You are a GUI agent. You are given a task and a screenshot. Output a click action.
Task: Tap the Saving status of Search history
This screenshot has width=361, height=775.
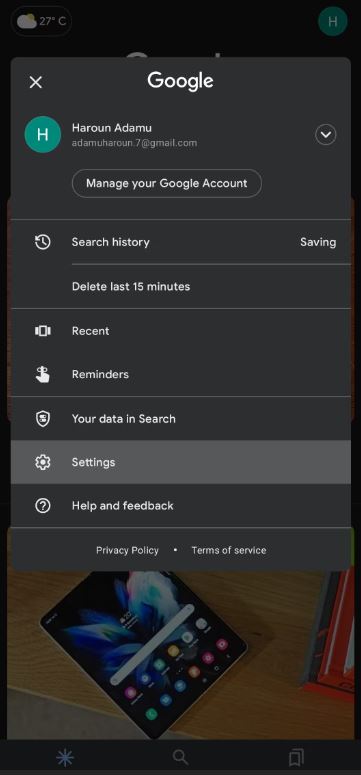318,242
